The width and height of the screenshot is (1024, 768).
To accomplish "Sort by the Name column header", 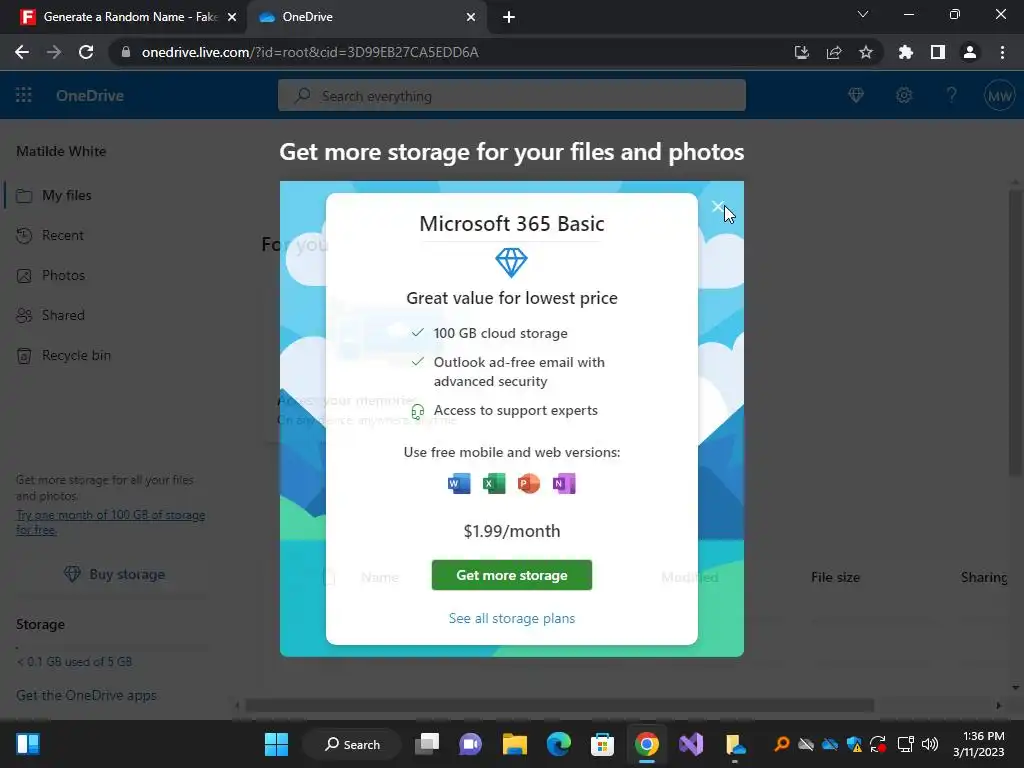I will coord(379,577).
